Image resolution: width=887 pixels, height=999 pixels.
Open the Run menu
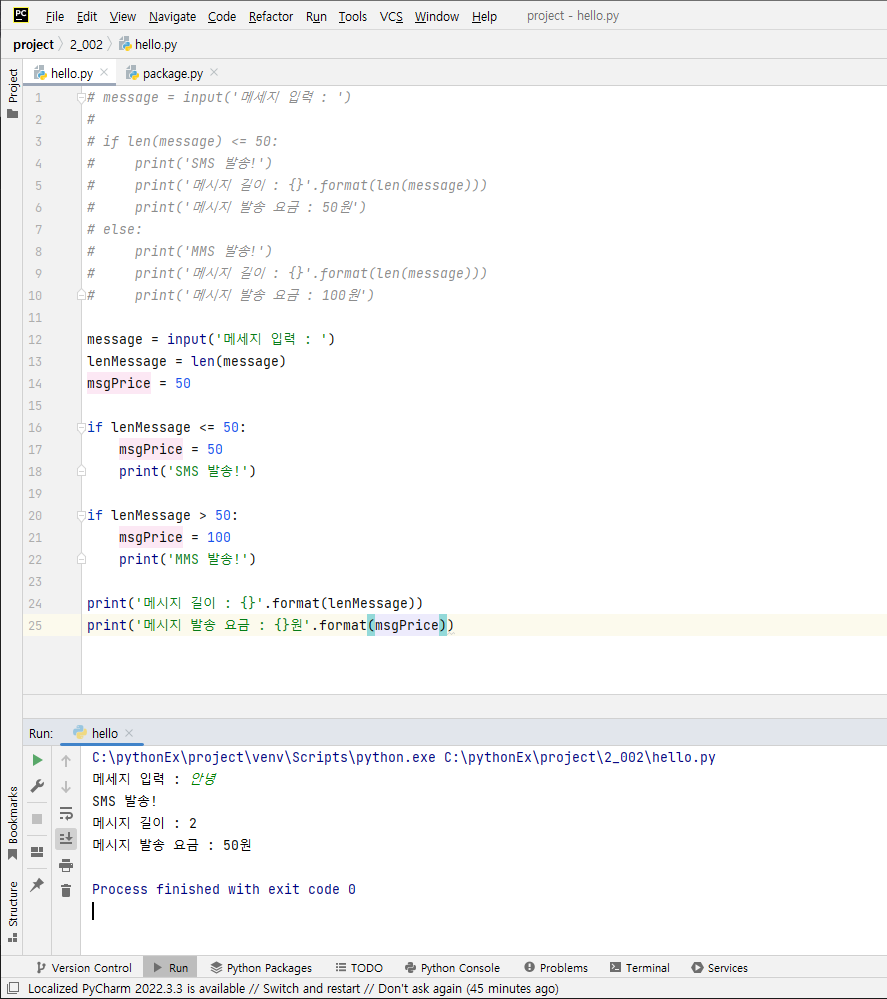point(316,17)
